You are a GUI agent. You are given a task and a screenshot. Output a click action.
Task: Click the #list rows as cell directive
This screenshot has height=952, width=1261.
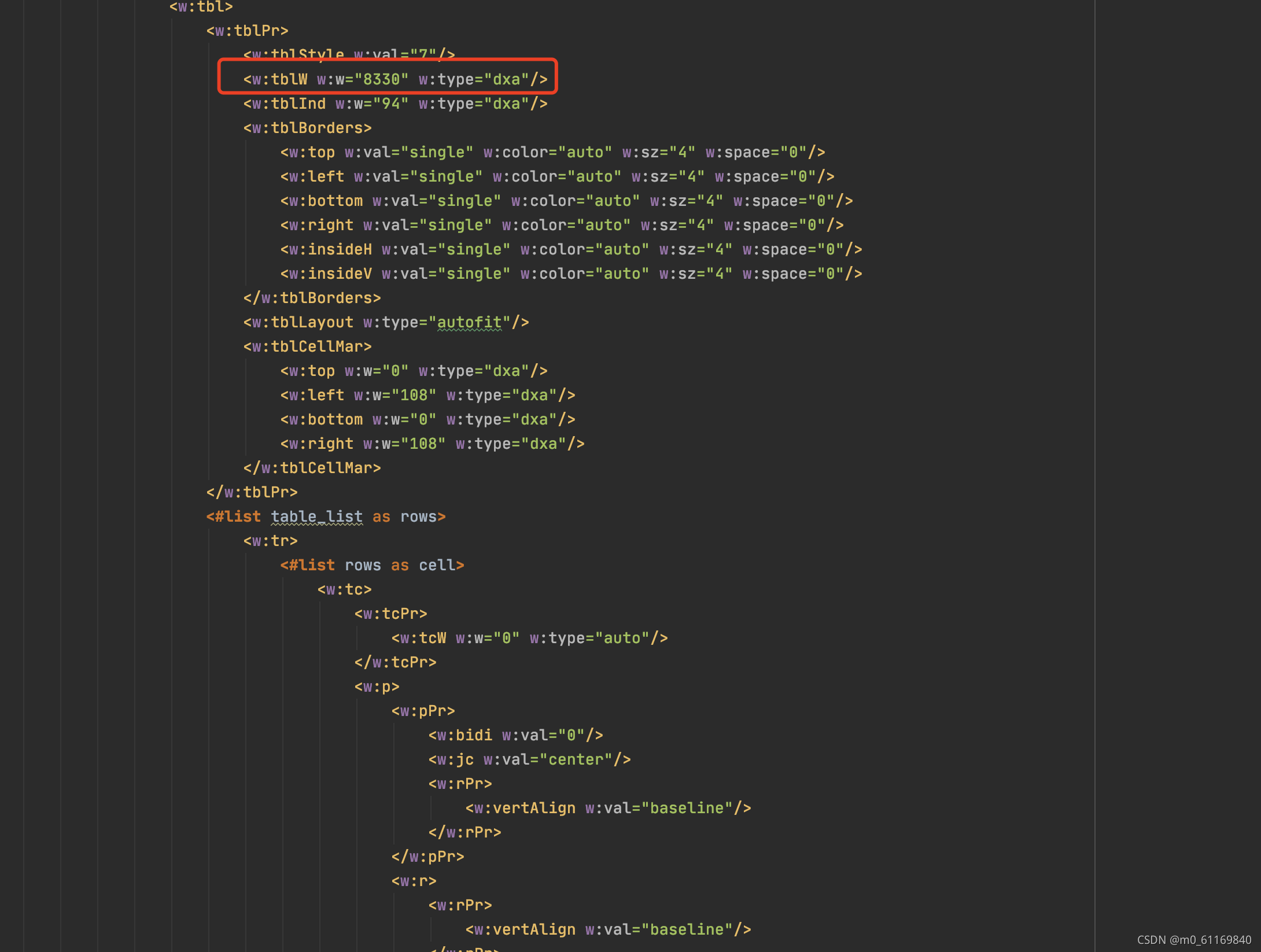pyautogui.click(x=372, y=565)
